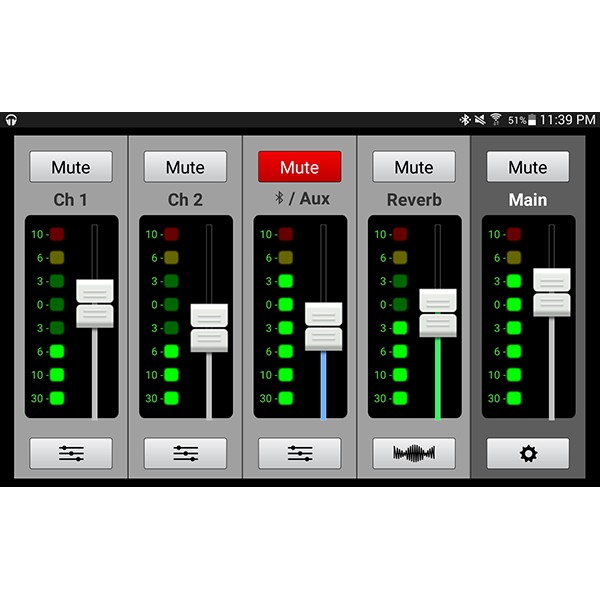Open Bluetooth/Aux equalizer settings icon
This screenshot has width=600, height=600.
tap(300, 453)
